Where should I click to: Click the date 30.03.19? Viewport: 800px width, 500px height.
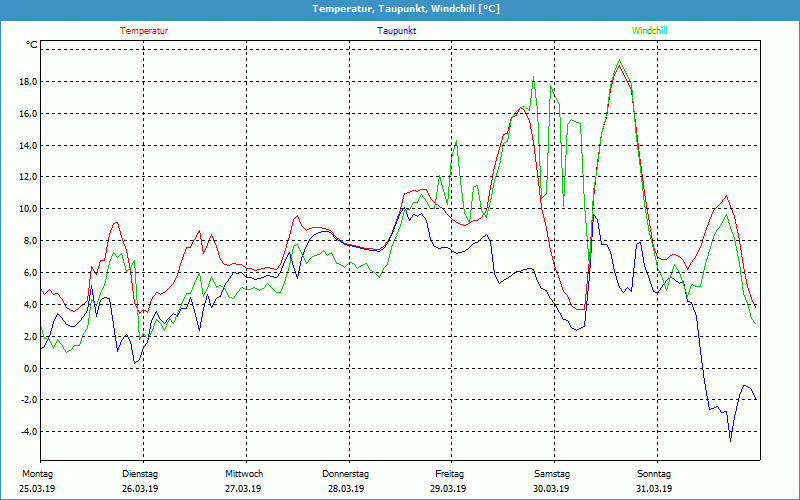pyautogui.click(x=551, y=489)
